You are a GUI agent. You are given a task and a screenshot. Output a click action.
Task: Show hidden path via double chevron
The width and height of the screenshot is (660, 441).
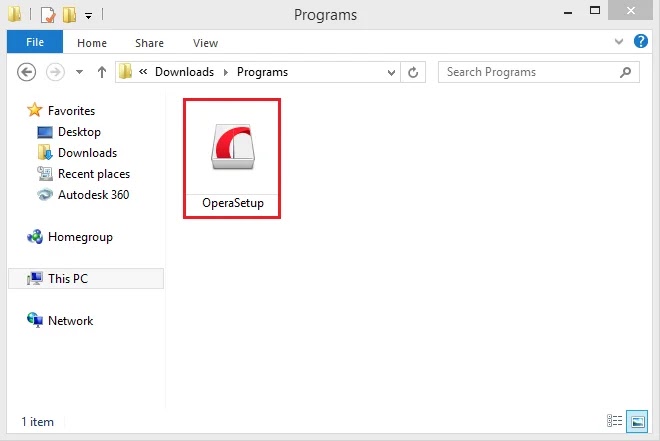(x=143, y=72)
